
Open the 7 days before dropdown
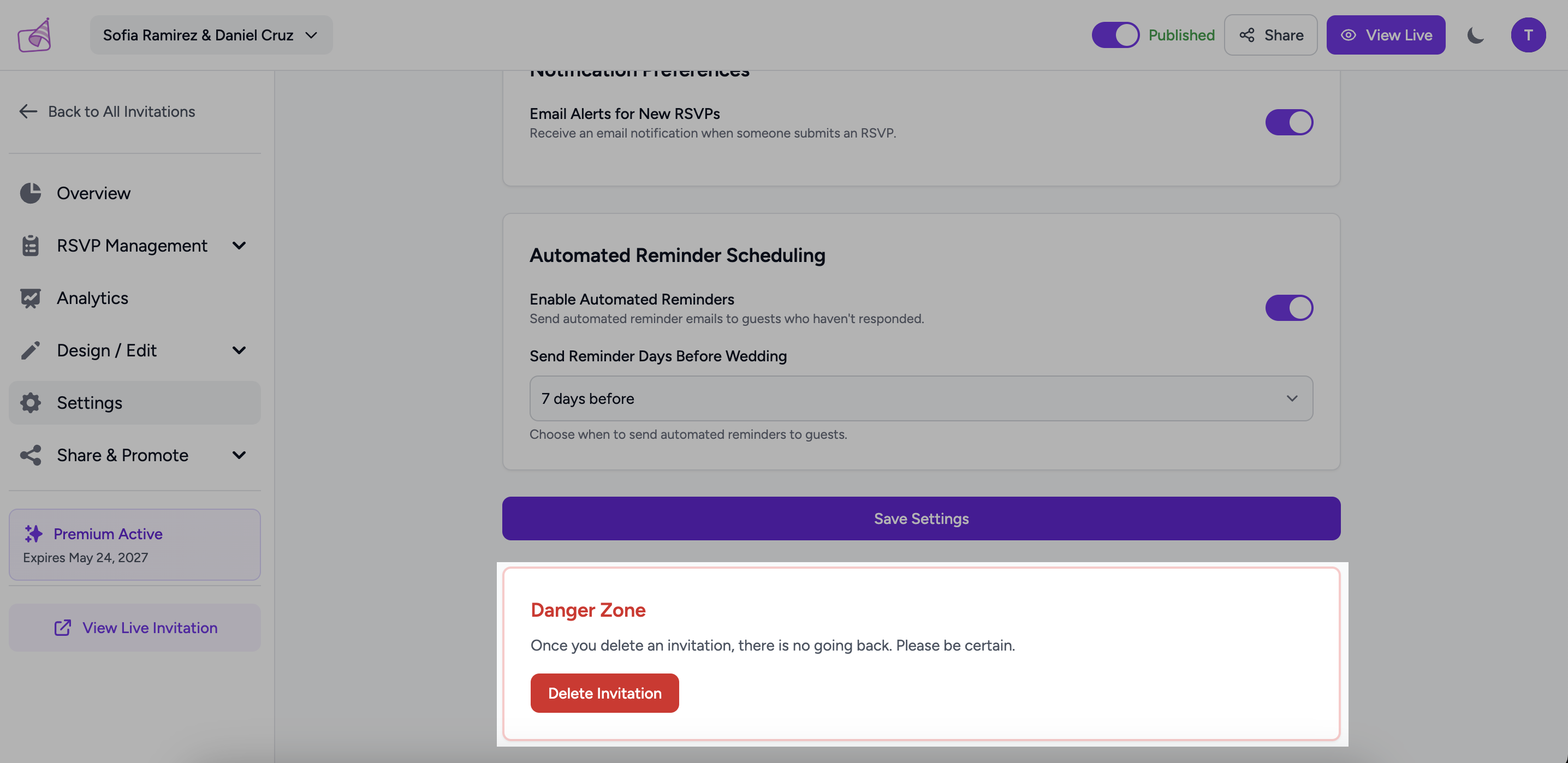coord(921,398)
